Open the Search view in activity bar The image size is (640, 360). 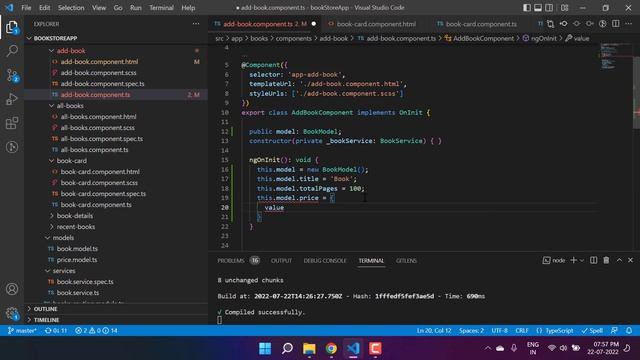coord(12,51)
